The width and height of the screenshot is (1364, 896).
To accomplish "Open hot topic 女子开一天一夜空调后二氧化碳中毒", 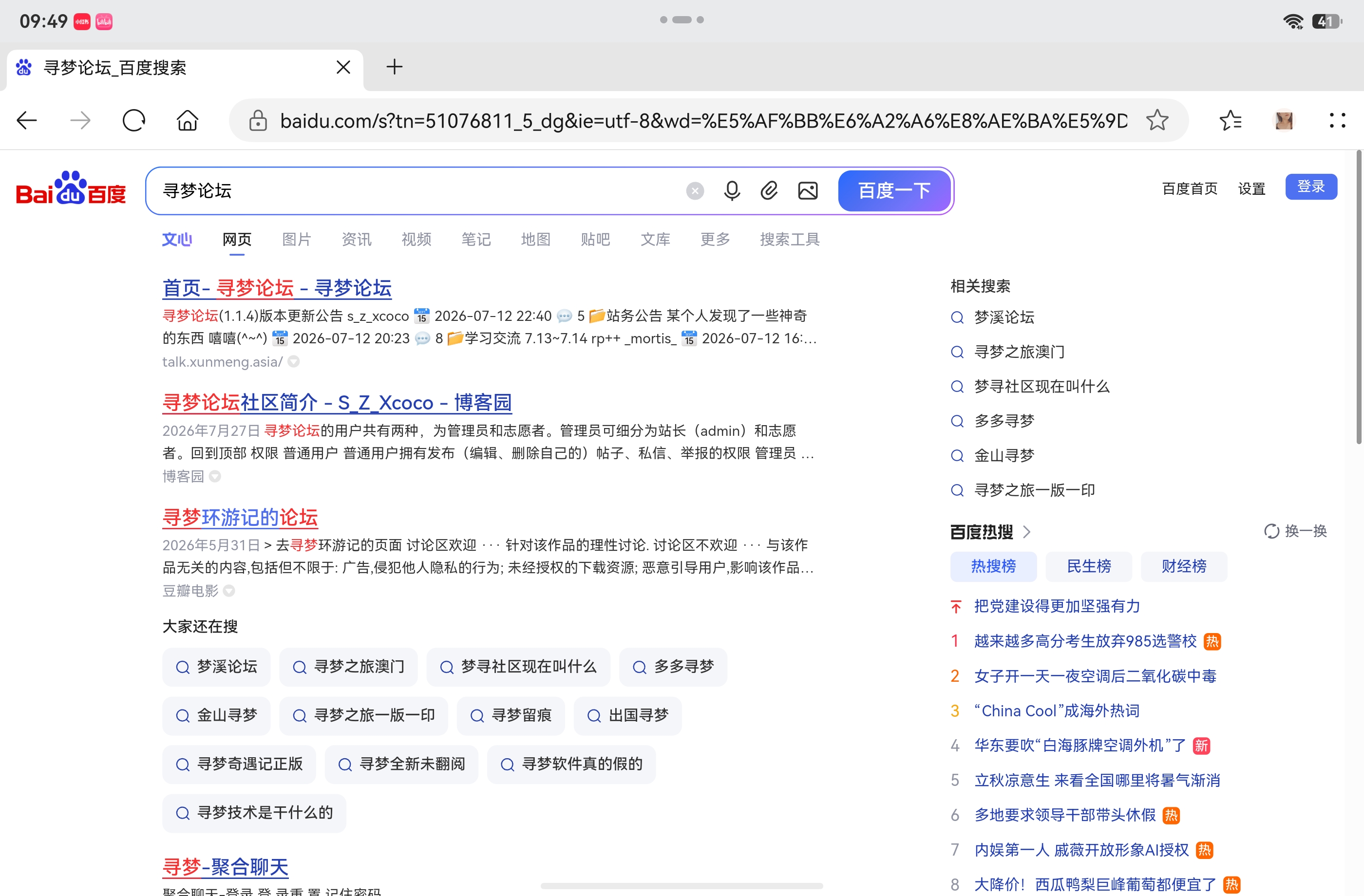I will click(1095, 676).
